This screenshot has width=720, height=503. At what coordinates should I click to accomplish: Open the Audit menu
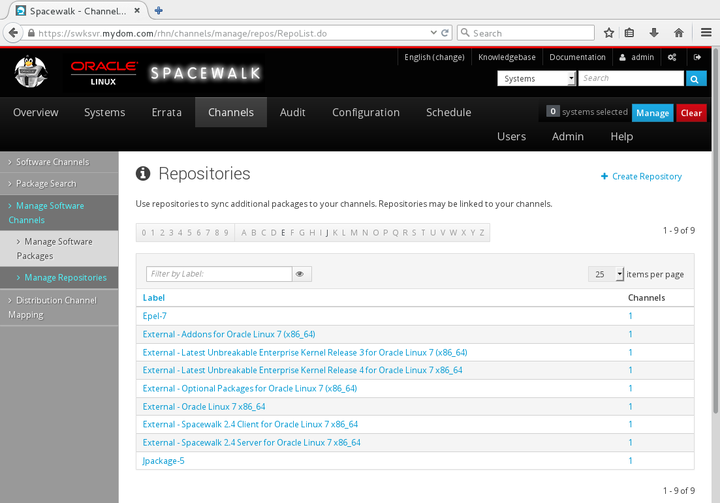(x=292, y=113)
